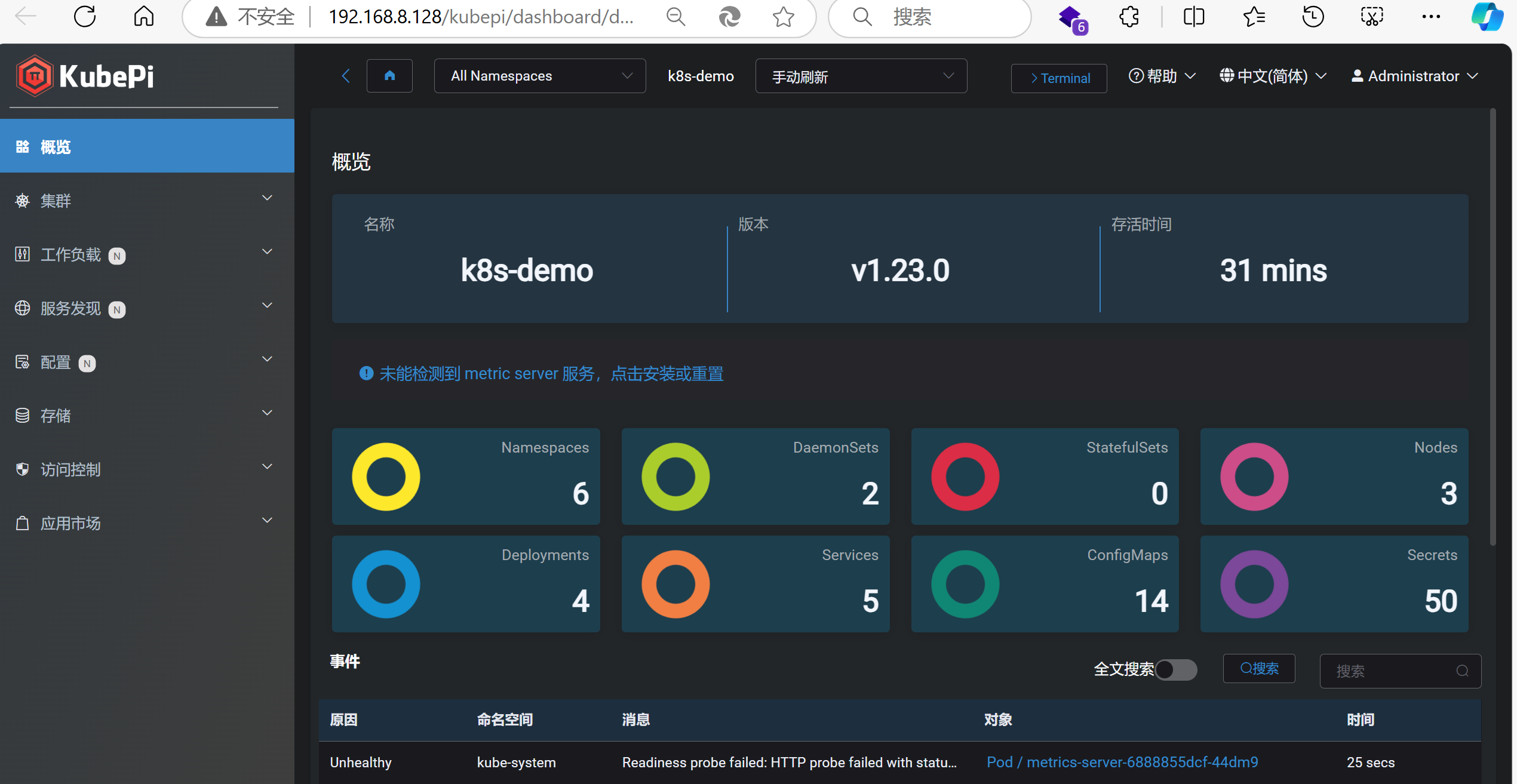Click the Terminal button
Image resolution: width=1517 pixels, height=784 pixels.
coord(1059,78)
